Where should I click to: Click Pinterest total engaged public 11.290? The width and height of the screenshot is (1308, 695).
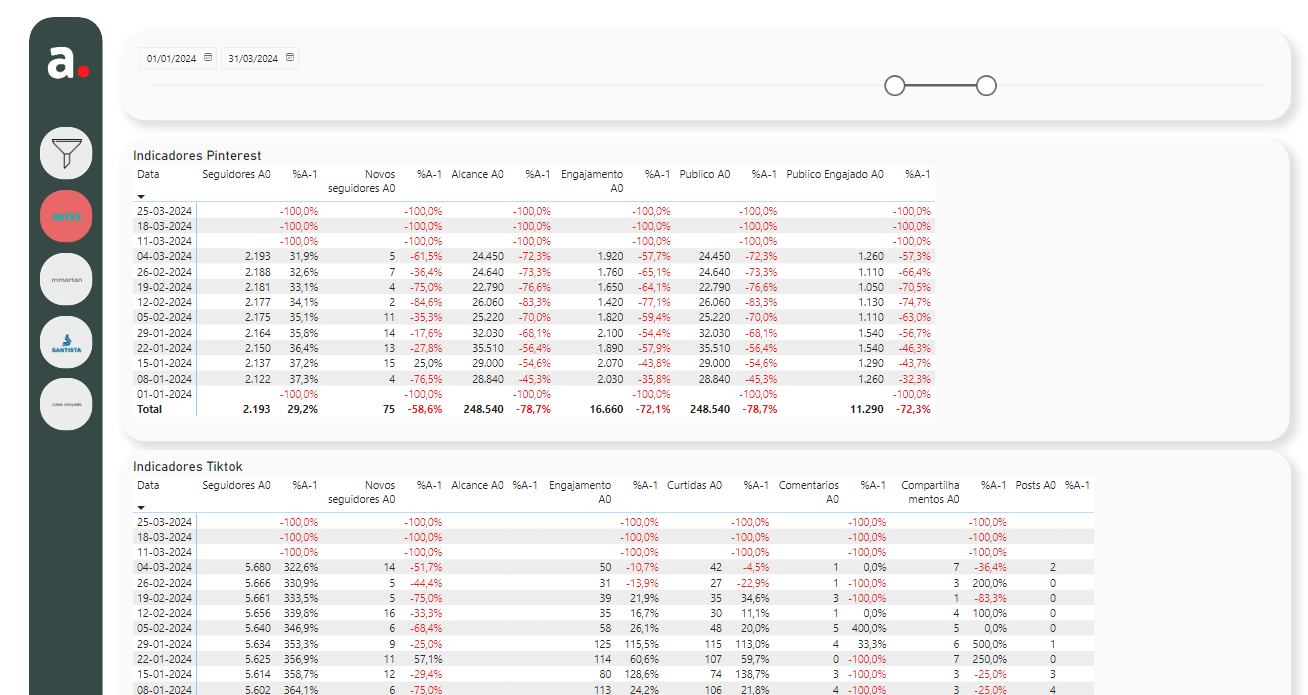pyautogui.click(x=866, y=409)
